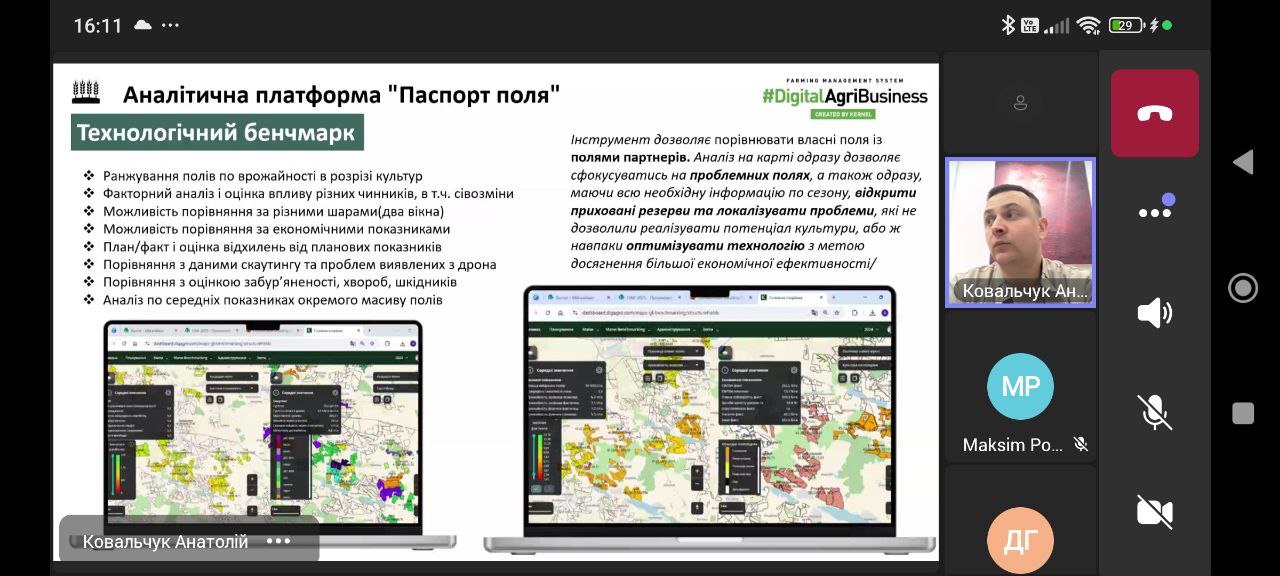Tap the Android home circle button

1242,288
